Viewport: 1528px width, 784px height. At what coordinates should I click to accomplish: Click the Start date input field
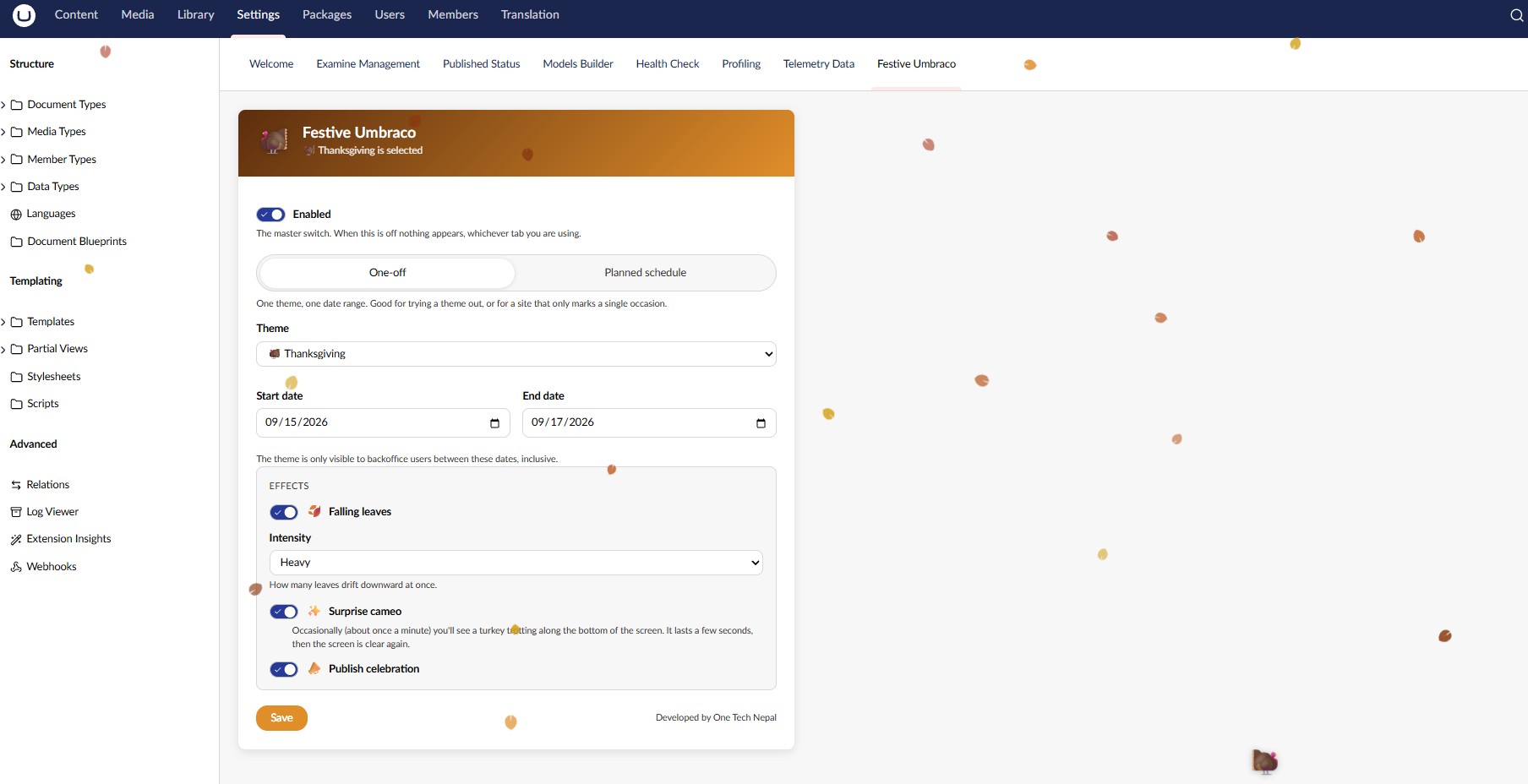383,423
